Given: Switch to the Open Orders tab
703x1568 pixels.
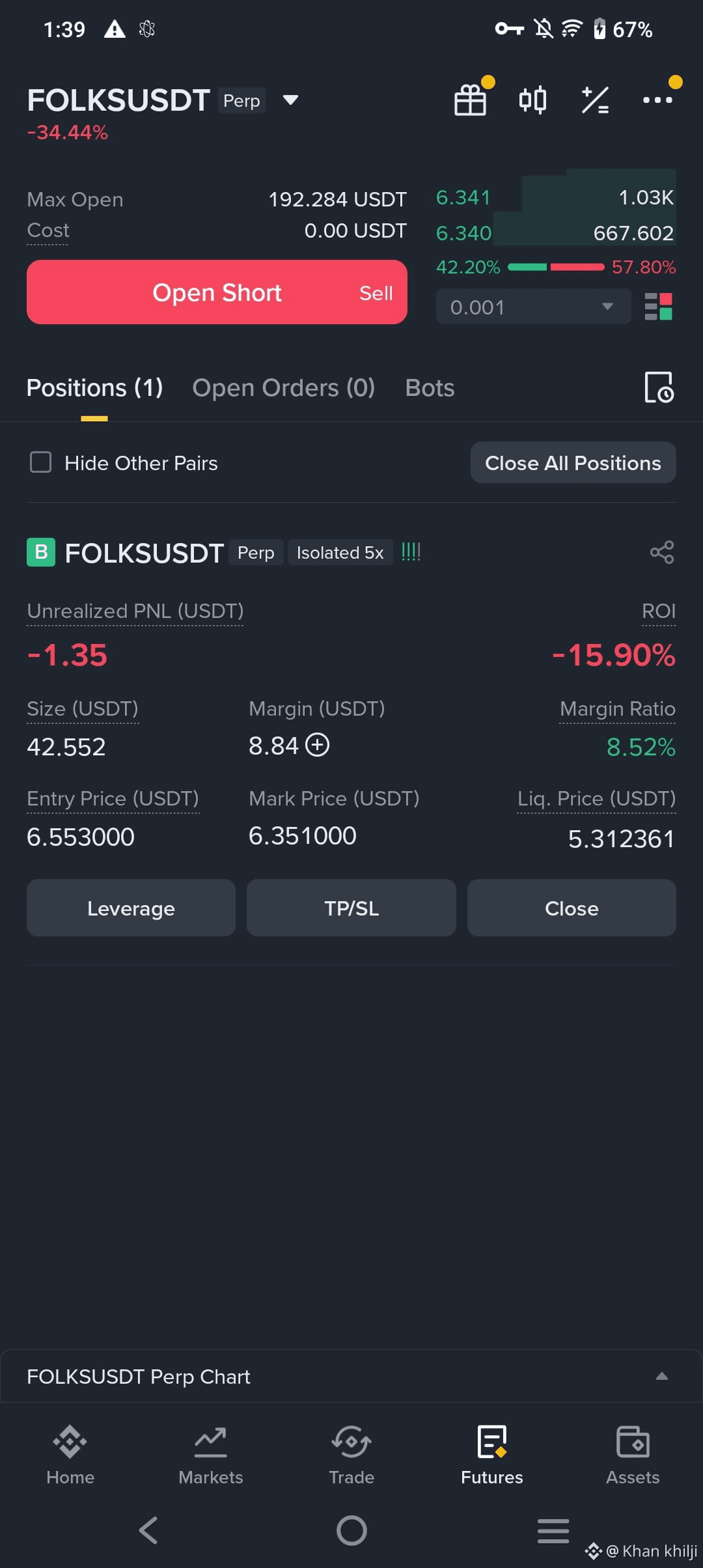Looking at the screenshot, I should 283,388.
